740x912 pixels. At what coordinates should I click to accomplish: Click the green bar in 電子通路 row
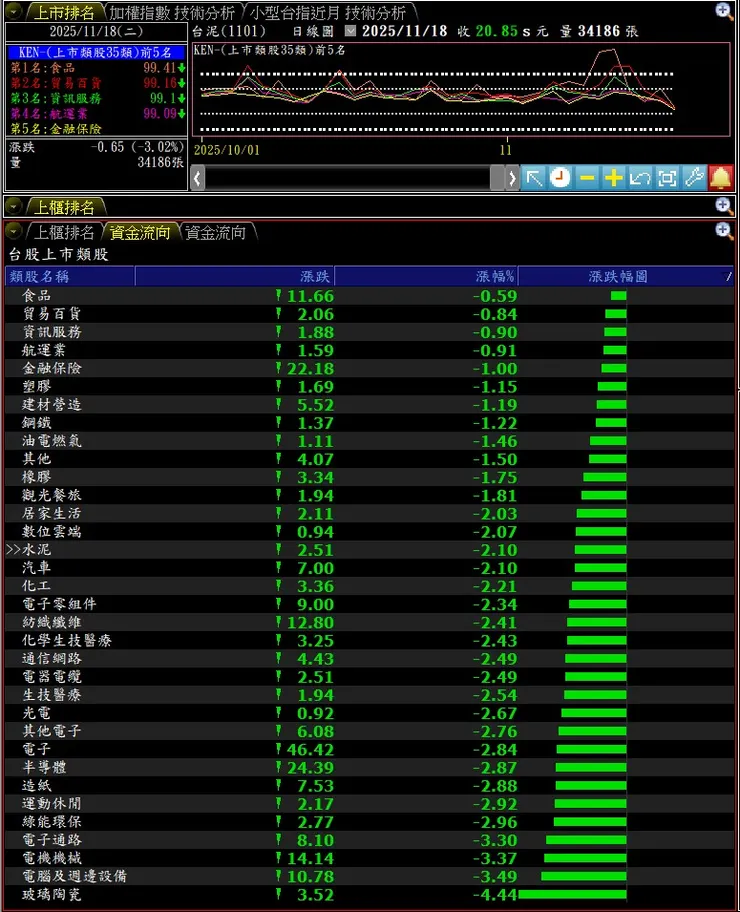click(586, 840)
